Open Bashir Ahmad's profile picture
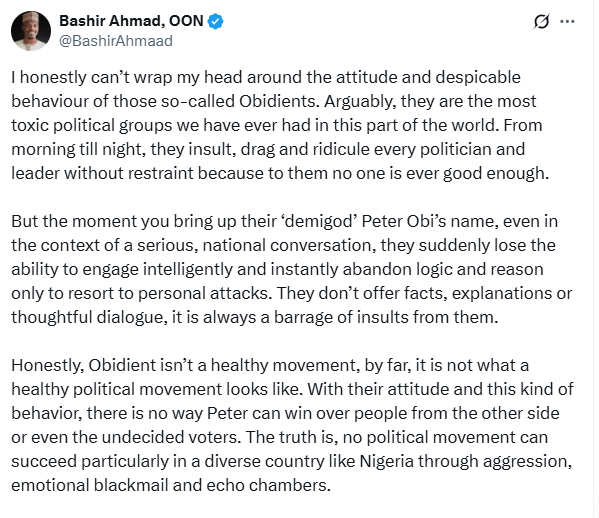Image resolution: width=599 pixels, height=518 pixels. pos(31,31)
